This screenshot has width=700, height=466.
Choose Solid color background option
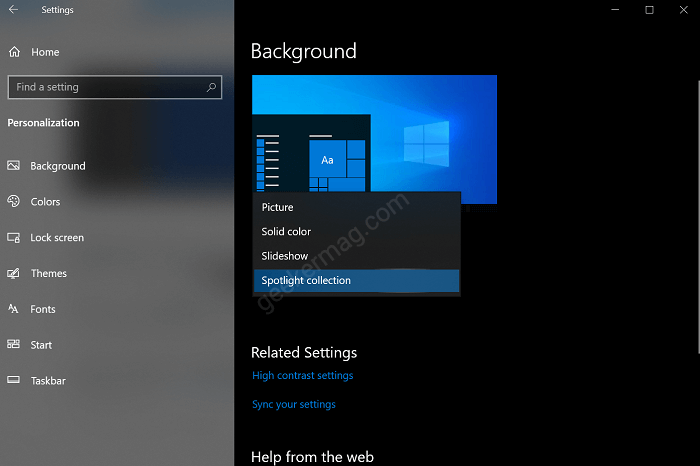pyautogui.click(x=357, y=232)
